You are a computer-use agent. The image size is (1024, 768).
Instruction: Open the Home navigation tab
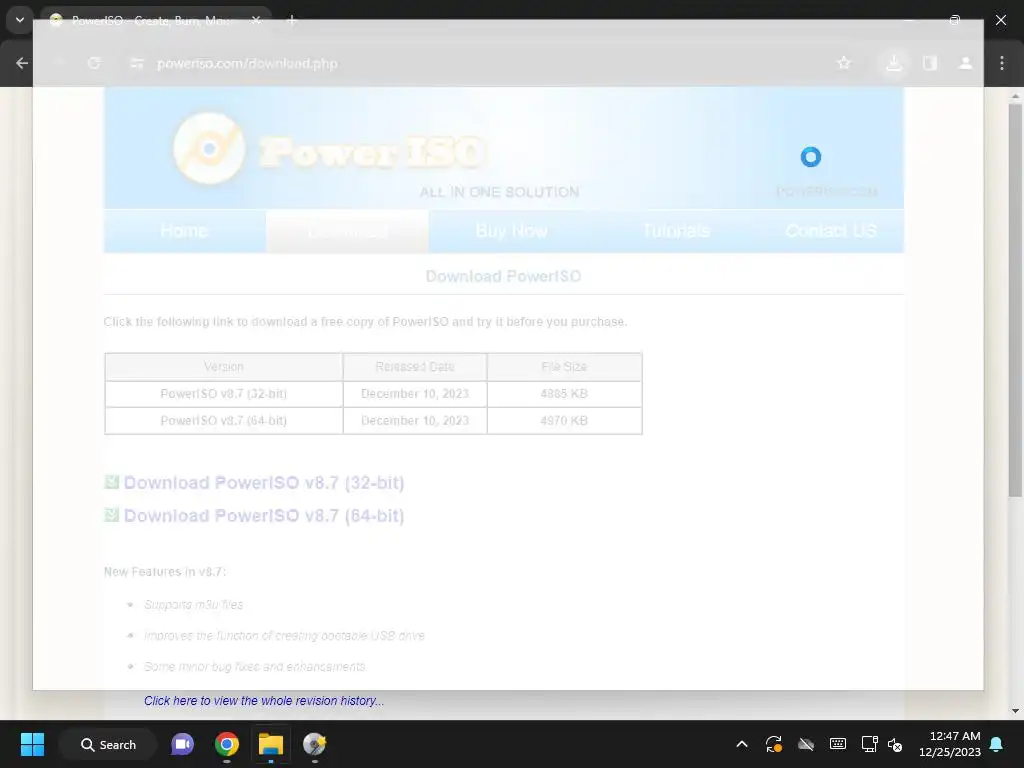[184, 231]
